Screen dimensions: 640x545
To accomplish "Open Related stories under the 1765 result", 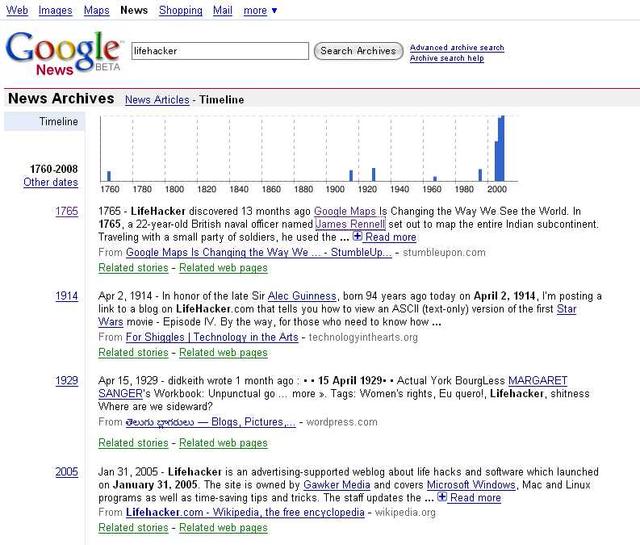I will 133,268.
